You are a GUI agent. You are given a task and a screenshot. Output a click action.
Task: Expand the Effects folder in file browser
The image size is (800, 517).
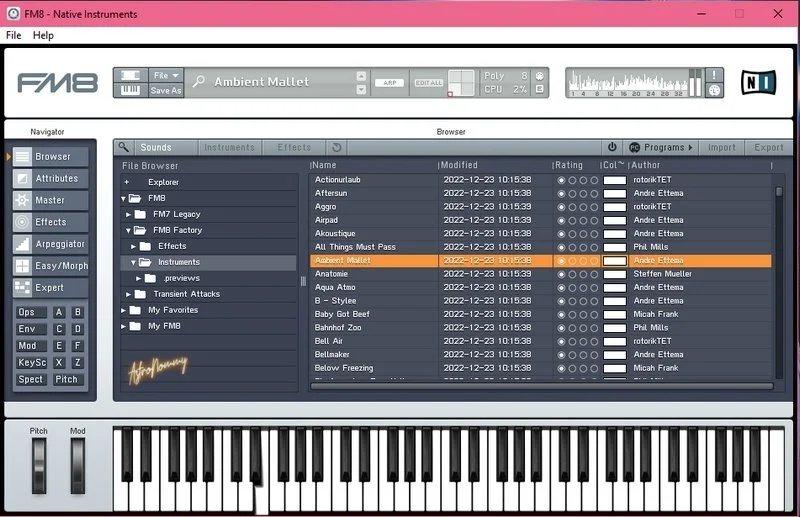(x=134, y=247)
